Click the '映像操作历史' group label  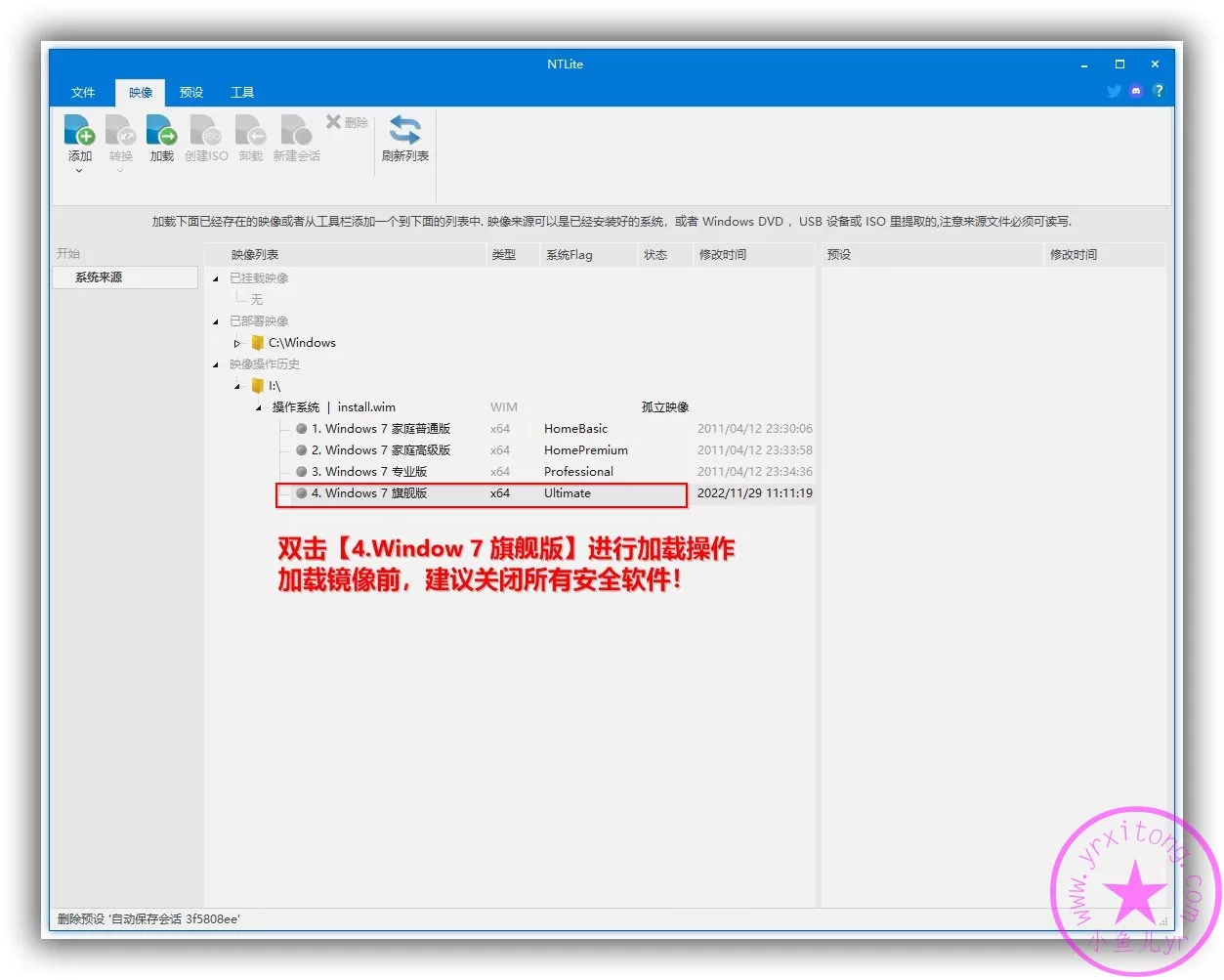[x=265, y=364]
